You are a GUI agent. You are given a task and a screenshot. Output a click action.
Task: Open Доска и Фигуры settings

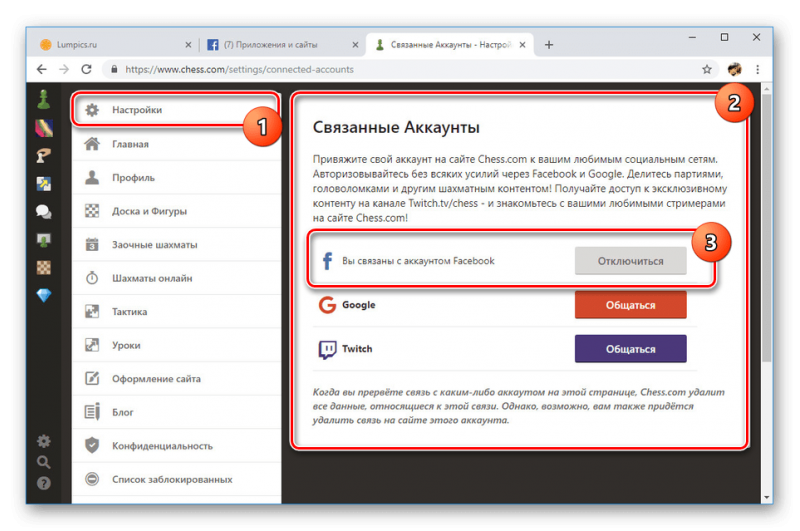pyautogui.click(x=177, y=211)
